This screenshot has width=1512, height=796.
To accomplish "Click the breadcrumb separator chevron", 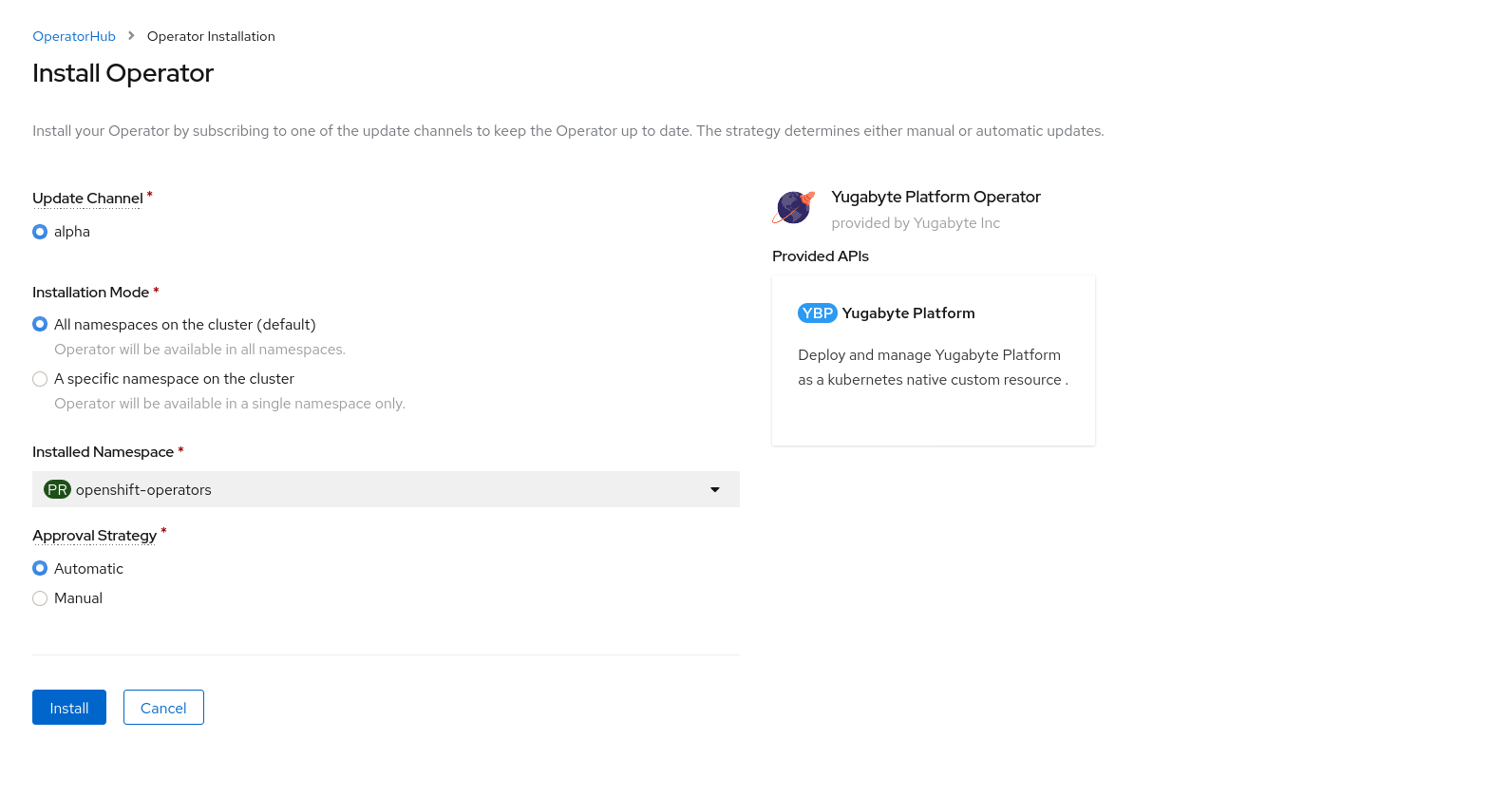I will [131, 36].
